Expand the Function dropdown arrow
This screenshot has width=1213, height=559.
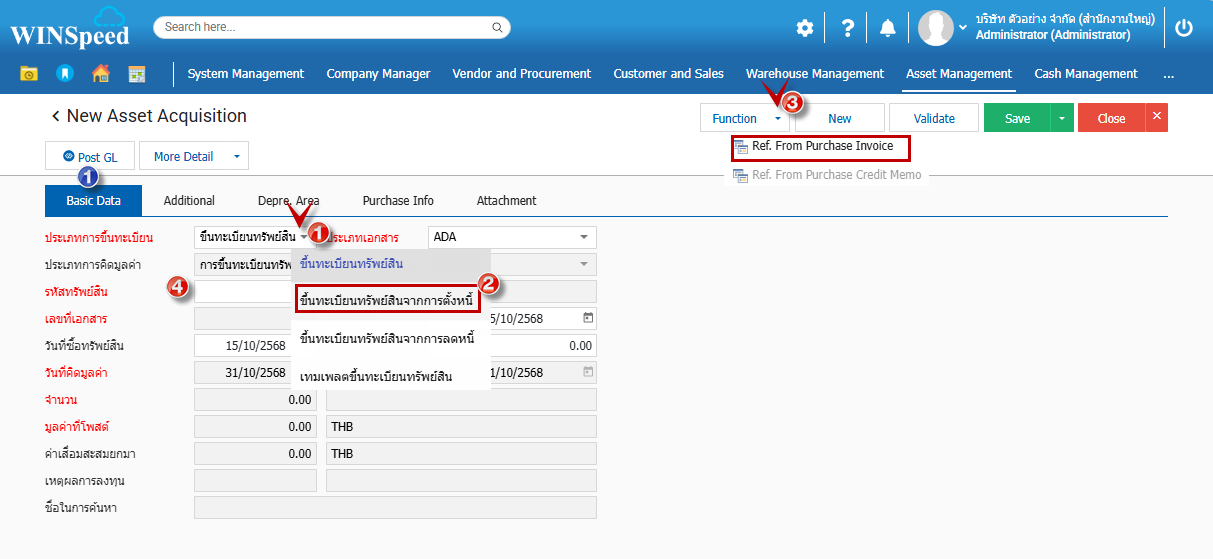(777, 119)
